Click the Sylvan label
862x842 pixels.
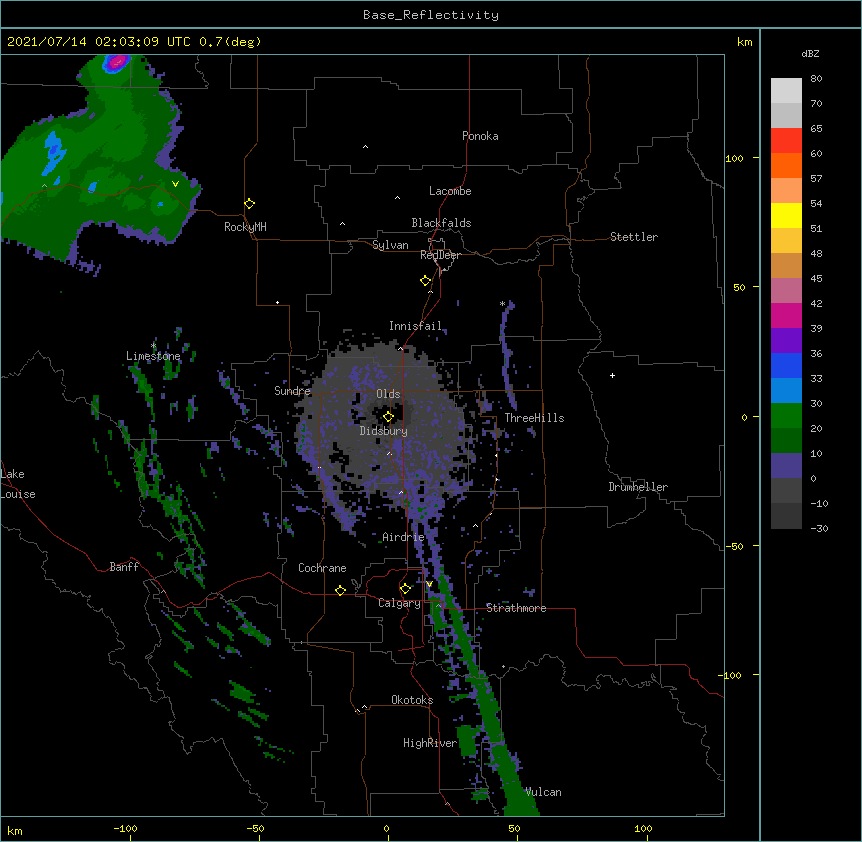click(390, 245)
